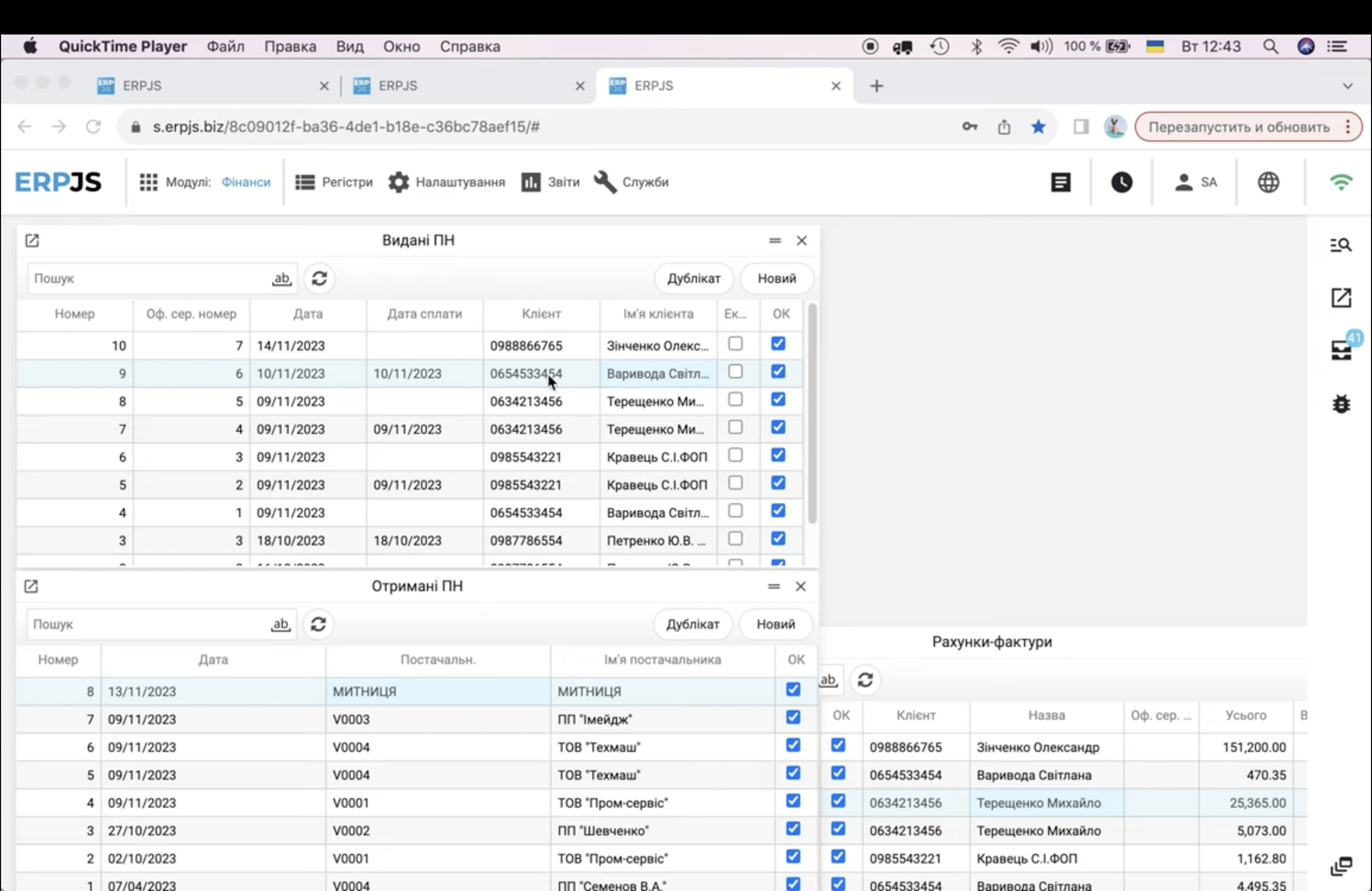Open the list search icon in right sidebar

point(1341,245)
